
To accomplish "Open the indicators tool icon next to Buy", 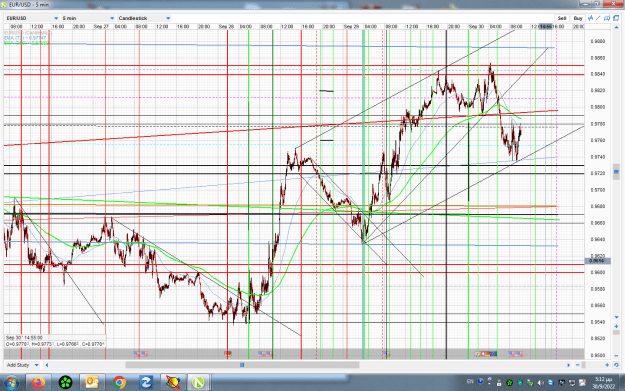I will click(591, 18).
